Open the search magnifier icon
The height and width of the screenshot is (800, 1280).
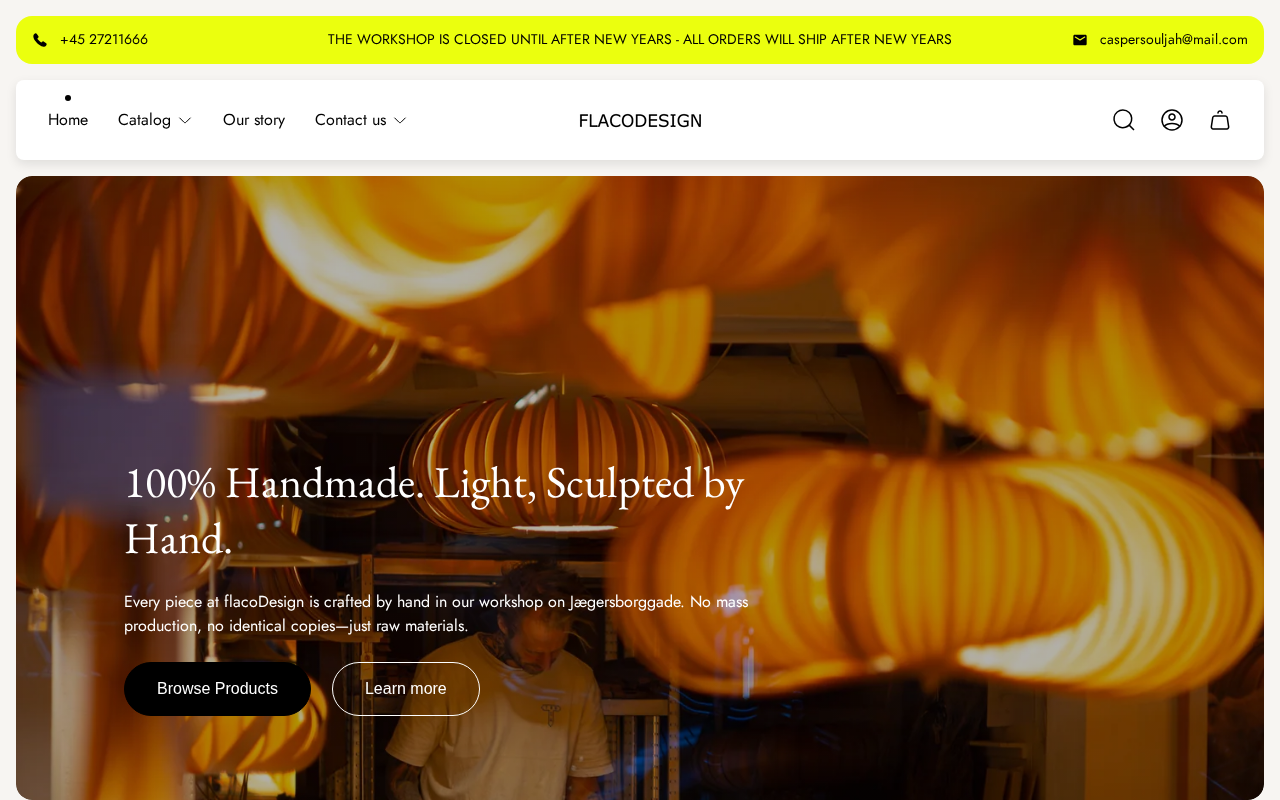tap(1124, 120)
